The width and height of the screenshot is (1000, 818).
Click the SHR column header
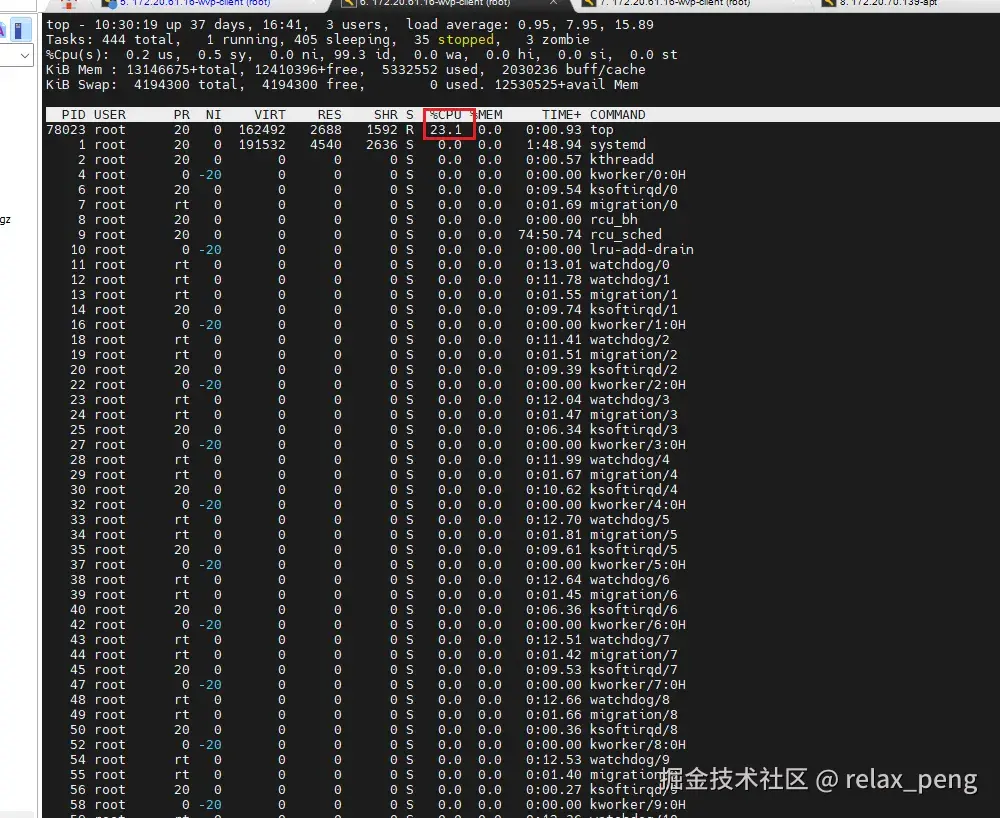386,115
